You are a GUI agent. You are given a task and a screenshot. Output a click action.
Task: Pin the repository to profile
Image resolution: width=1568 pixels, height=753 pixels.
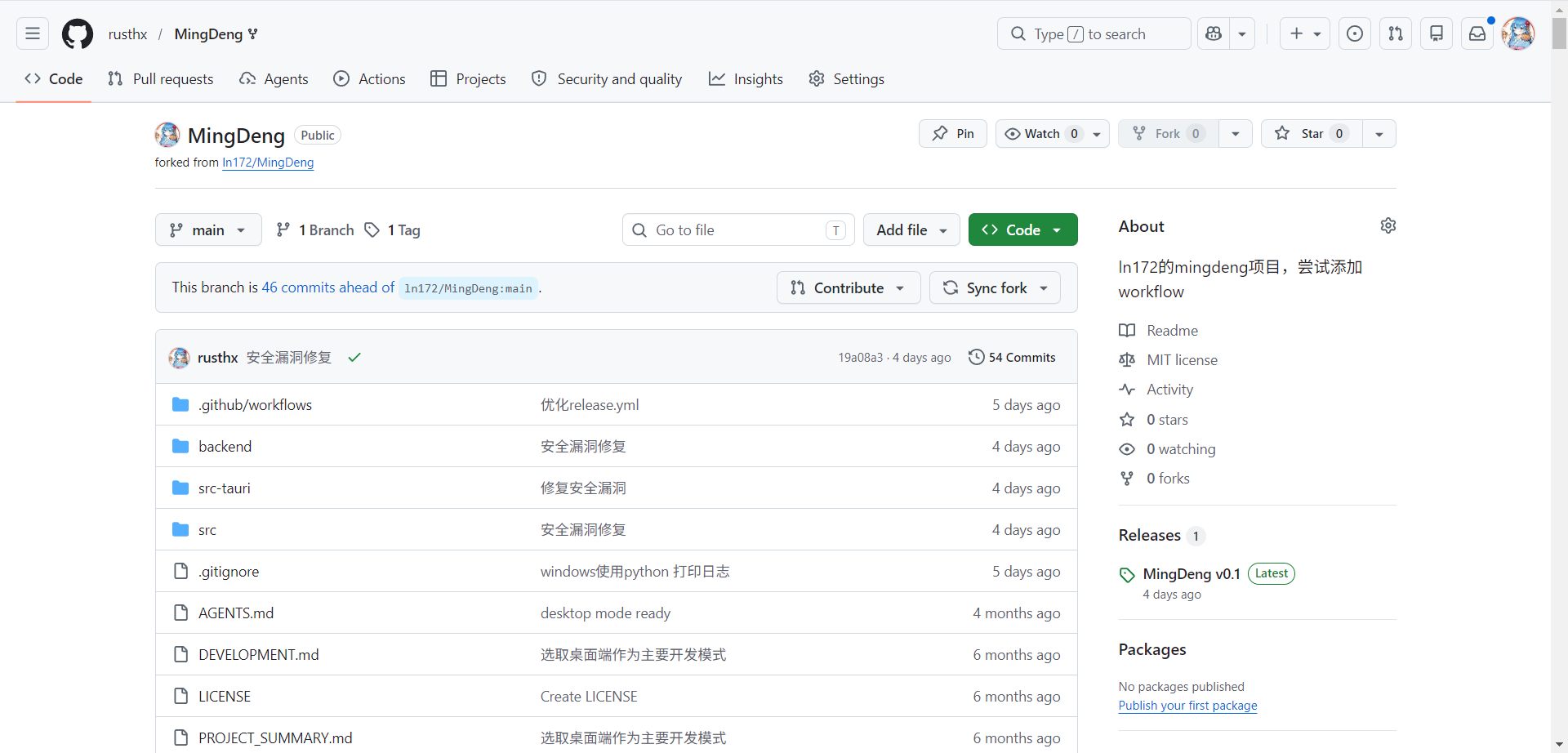point(952,134)
